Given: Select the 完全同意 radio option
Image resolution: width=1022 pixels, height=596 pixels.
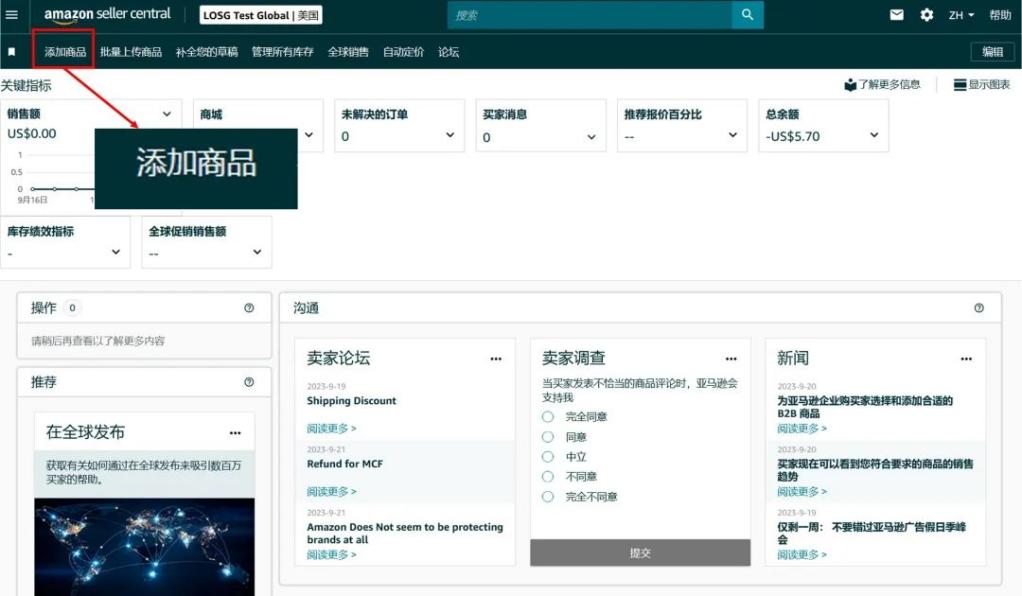Looking at the screenshot, I should pyautogui.click(x=548, y=417).
